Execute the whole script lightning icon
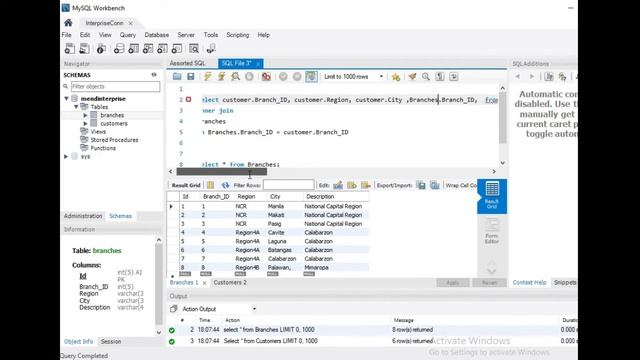This screenshot has height=360, width=640. pyautogui.click(x=208, y=76)
